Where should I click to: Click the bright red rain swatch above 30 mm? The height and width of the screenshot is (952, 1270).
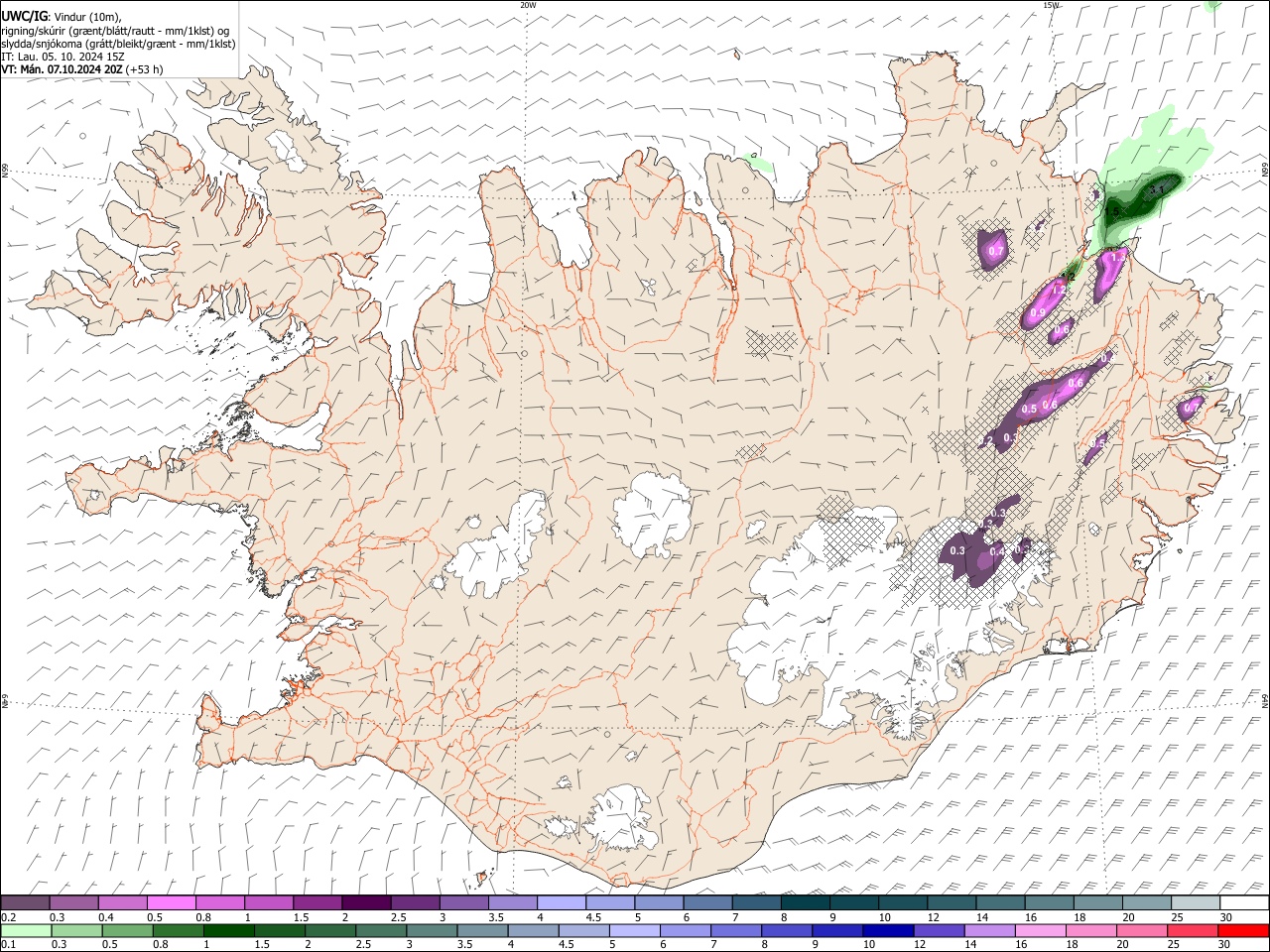tap(1244, 930)
